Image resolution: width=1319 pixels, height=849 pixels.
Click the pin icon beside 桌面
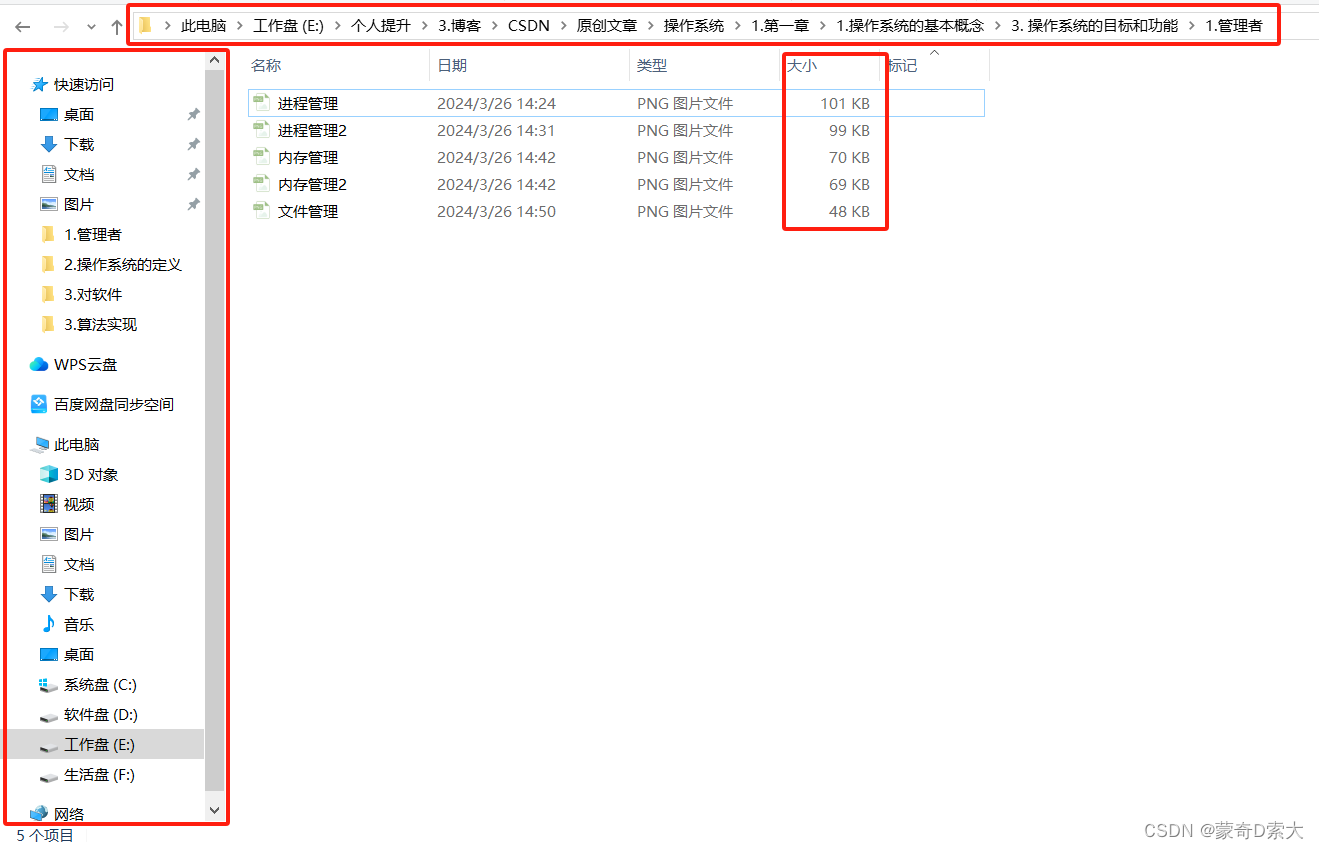tap(193, 115)
